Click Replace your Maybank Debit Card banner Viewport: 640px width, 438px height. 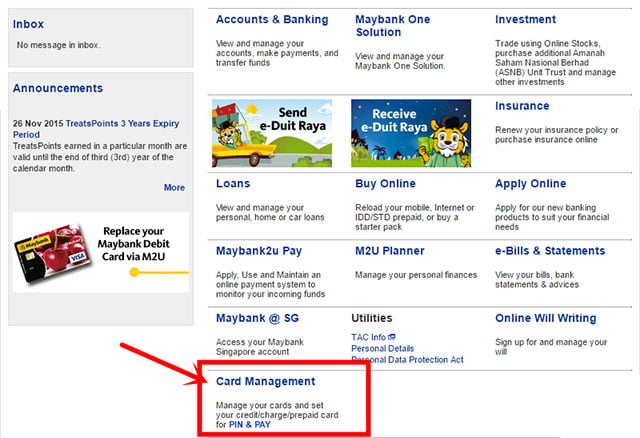pyautogui.click(x=101, y=252)
